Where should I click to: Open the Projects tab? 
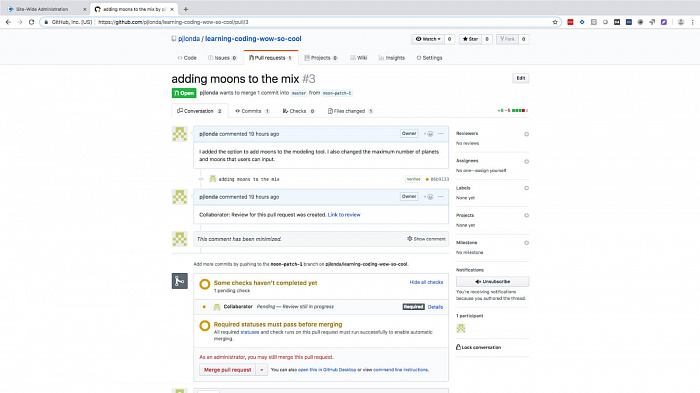pyautogui.click(x=321, y=58)
